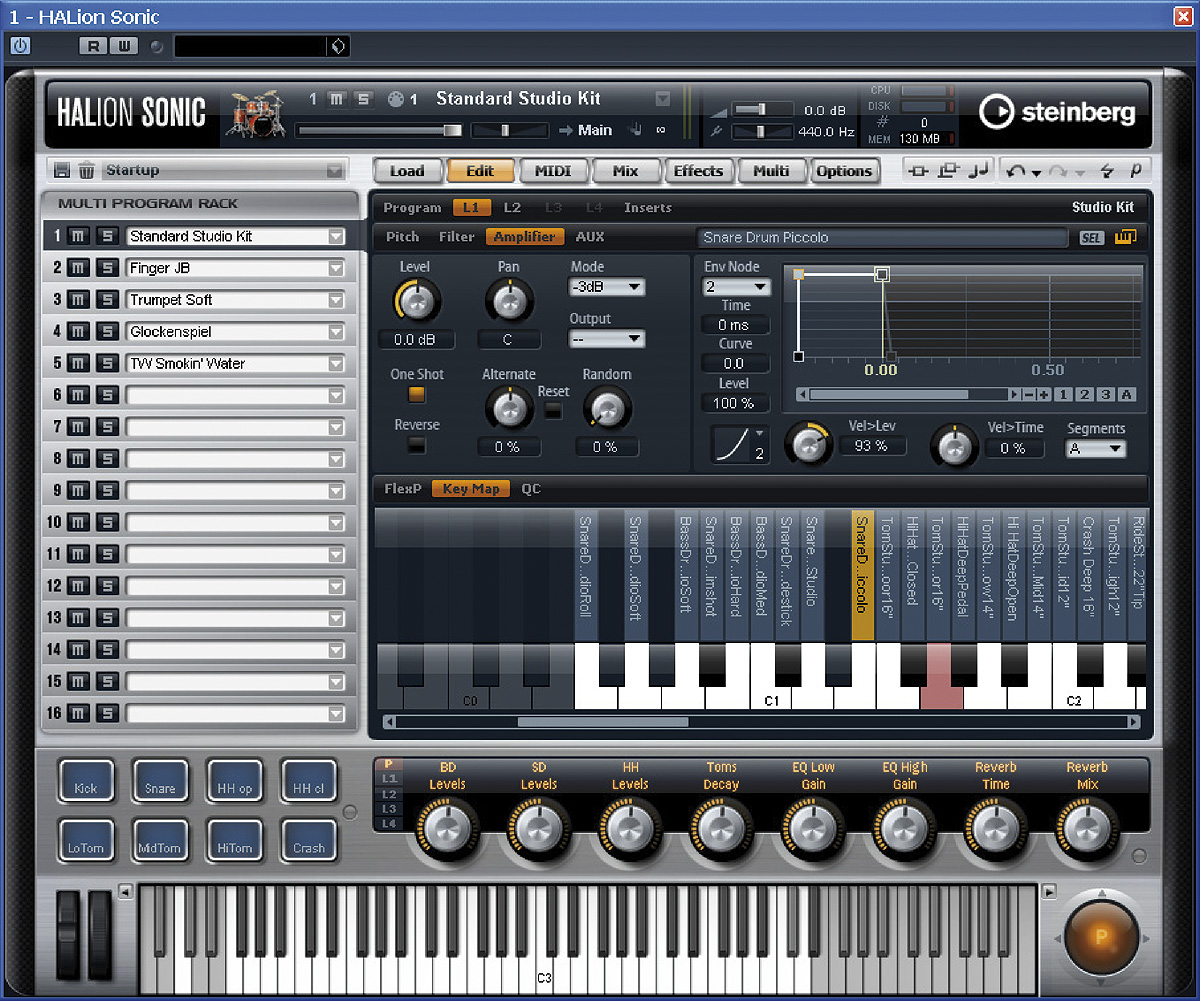
Task: Open the program selector arrow in the header
Action: (662, 99)
